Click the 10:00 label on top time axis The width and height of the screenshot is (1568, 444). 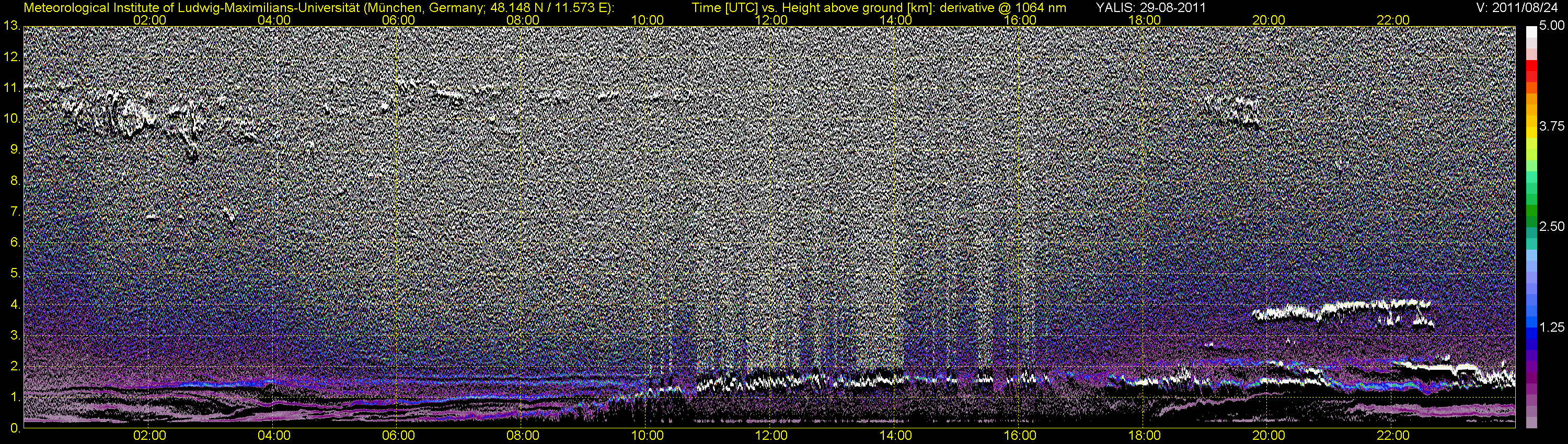(647, 20)
